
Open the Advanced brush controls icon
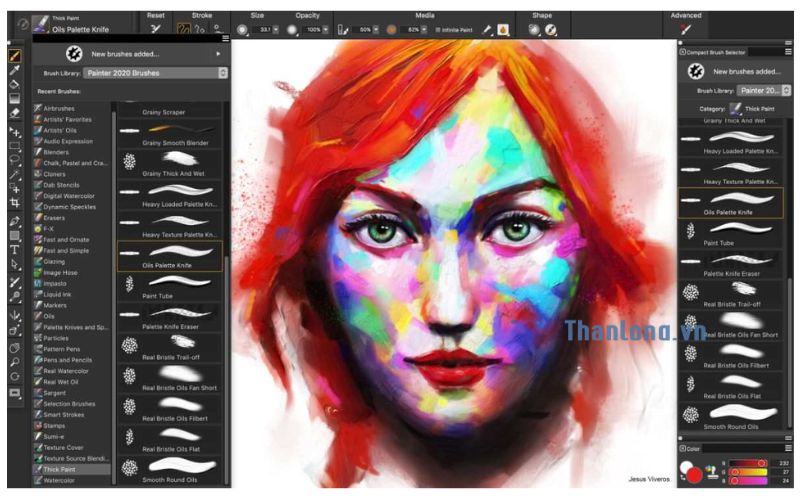pyautogui.click(x=686, y=30)
